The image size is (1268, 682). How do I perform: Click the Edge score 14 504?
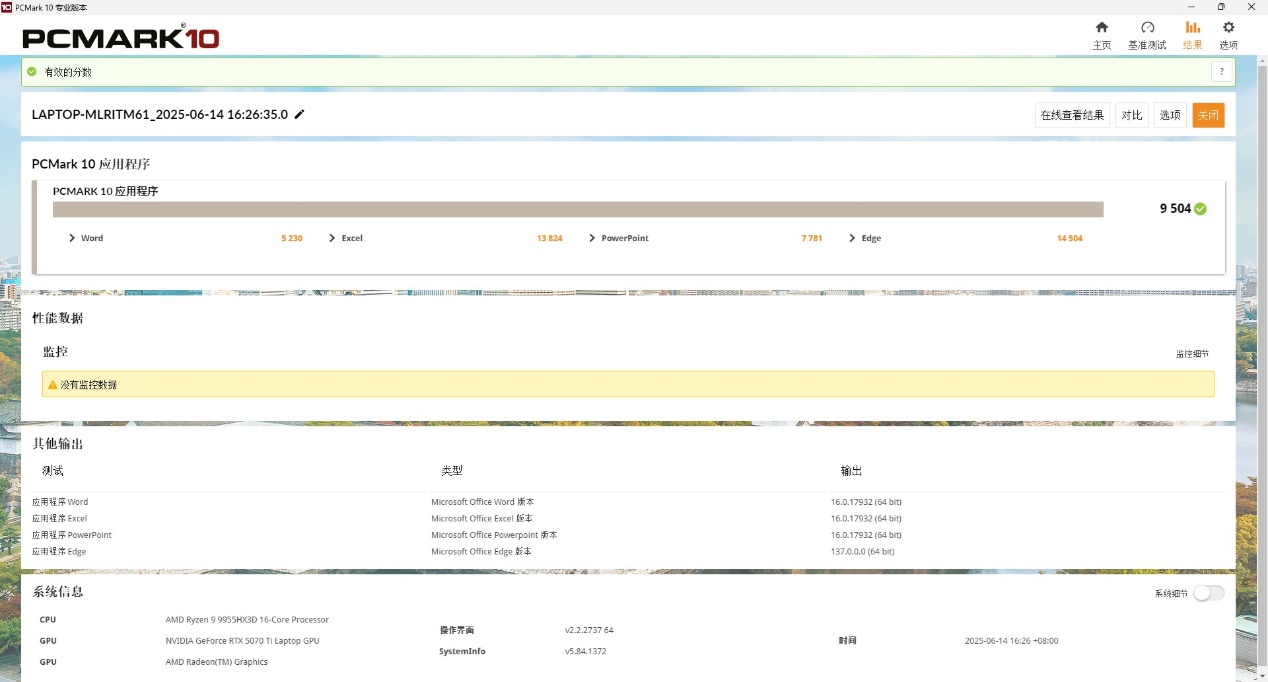tap(1069, 238)
